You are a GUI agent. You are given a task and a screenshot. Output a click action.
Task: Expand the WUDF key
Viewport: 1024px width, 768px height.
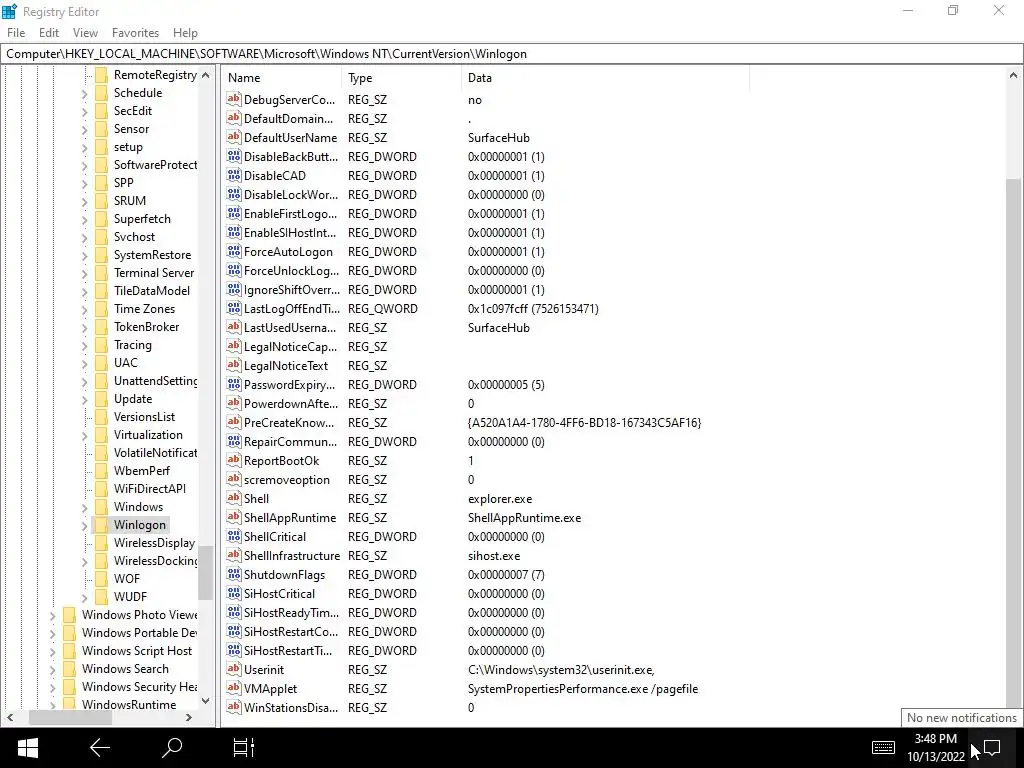84,597
